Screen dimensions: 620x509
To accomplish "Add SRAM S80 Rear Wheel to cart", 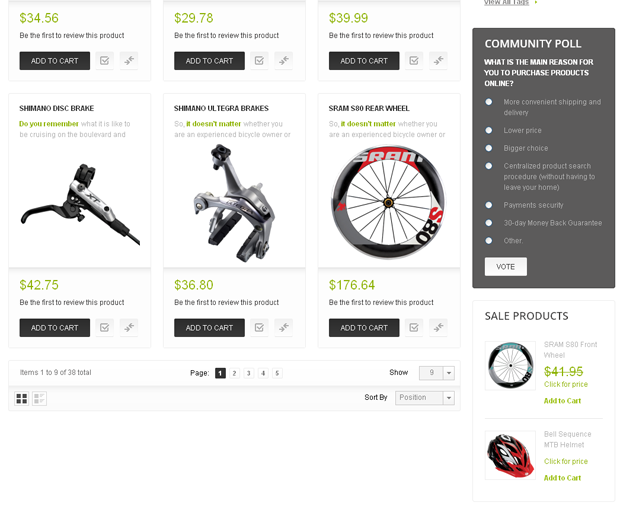I will pos(364,328).
